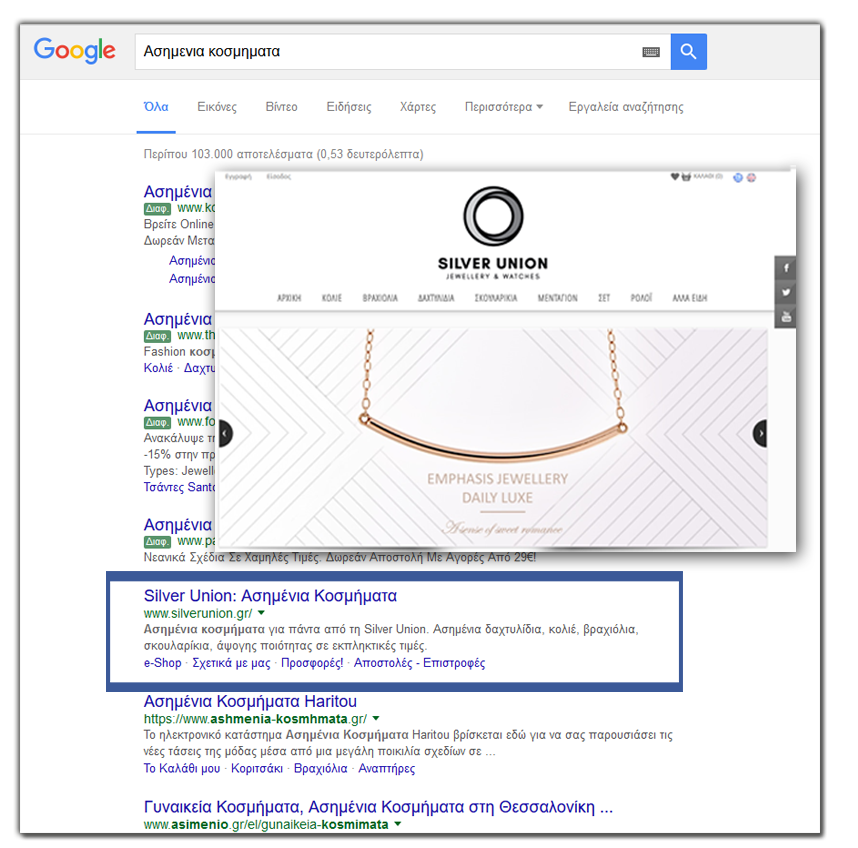
Task: Open the on-screen keyboard icon
Action: [x=651, y=52]
